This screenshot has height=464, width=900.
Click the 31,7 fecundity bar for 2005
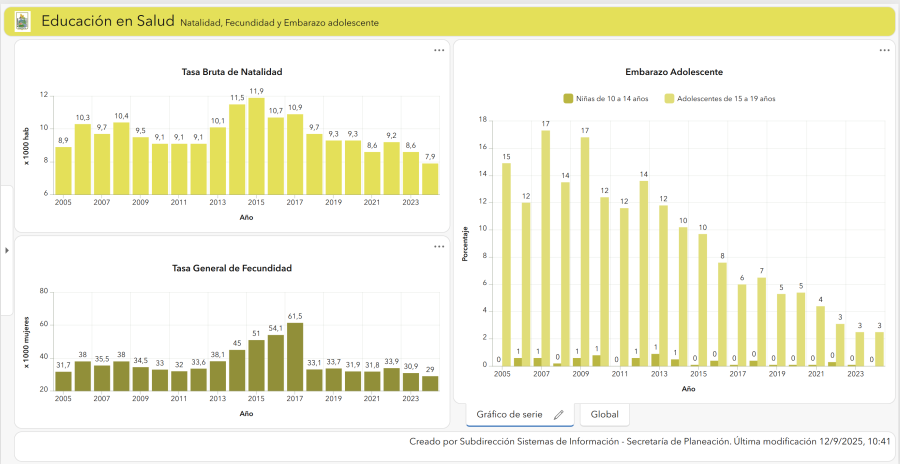[64, 381]
